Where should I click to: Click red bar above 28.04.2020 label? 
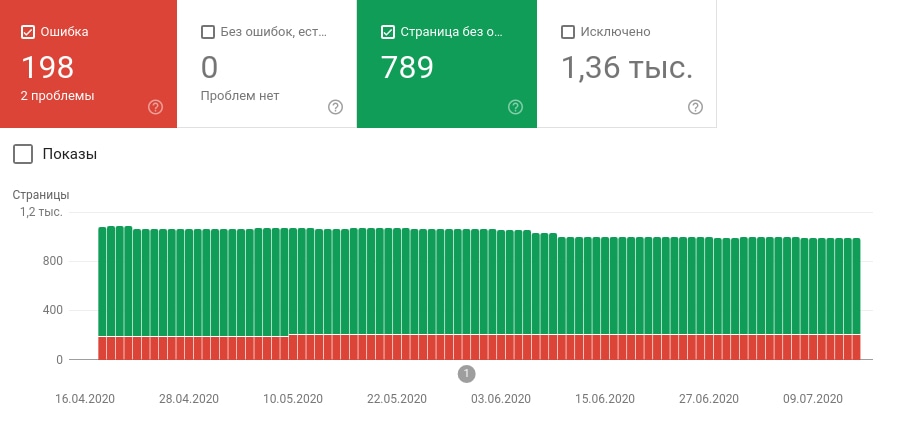coord(189,348)
